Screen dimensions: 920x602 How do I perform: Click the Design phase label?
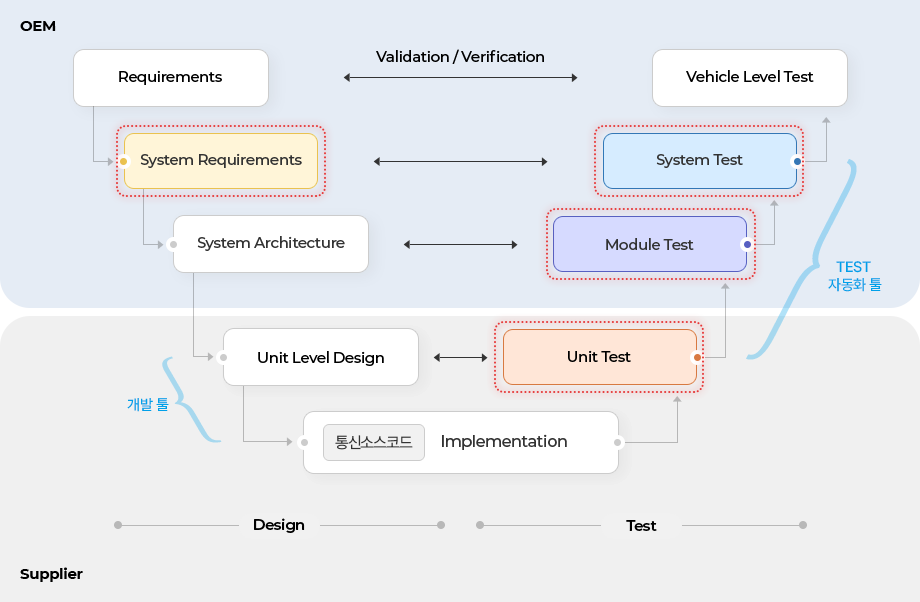point(279,525)
